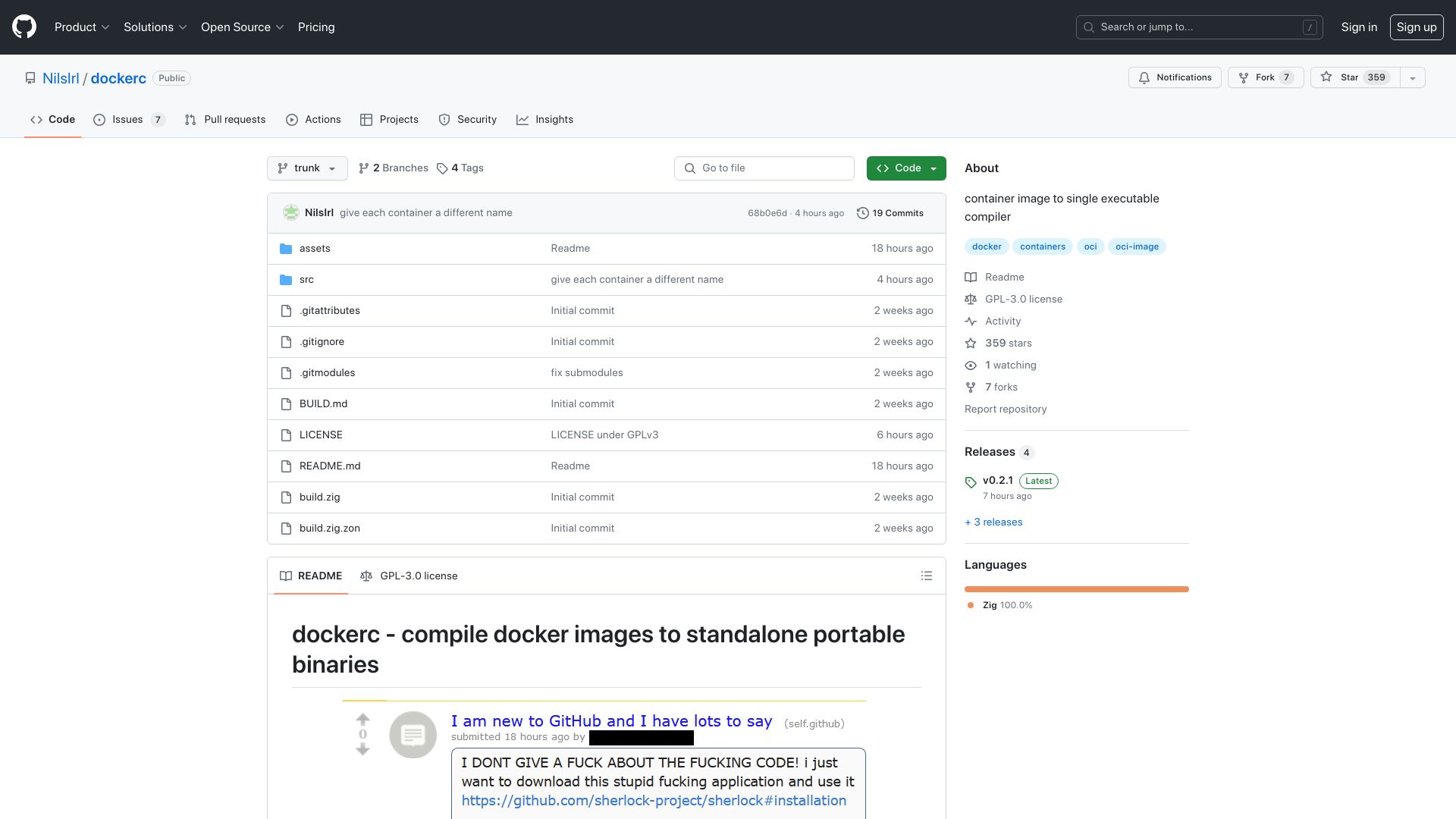Viewport: 1456px width, 819px height.
Task: Fork the repository with Fork button
Action: tap(1266, 78)
